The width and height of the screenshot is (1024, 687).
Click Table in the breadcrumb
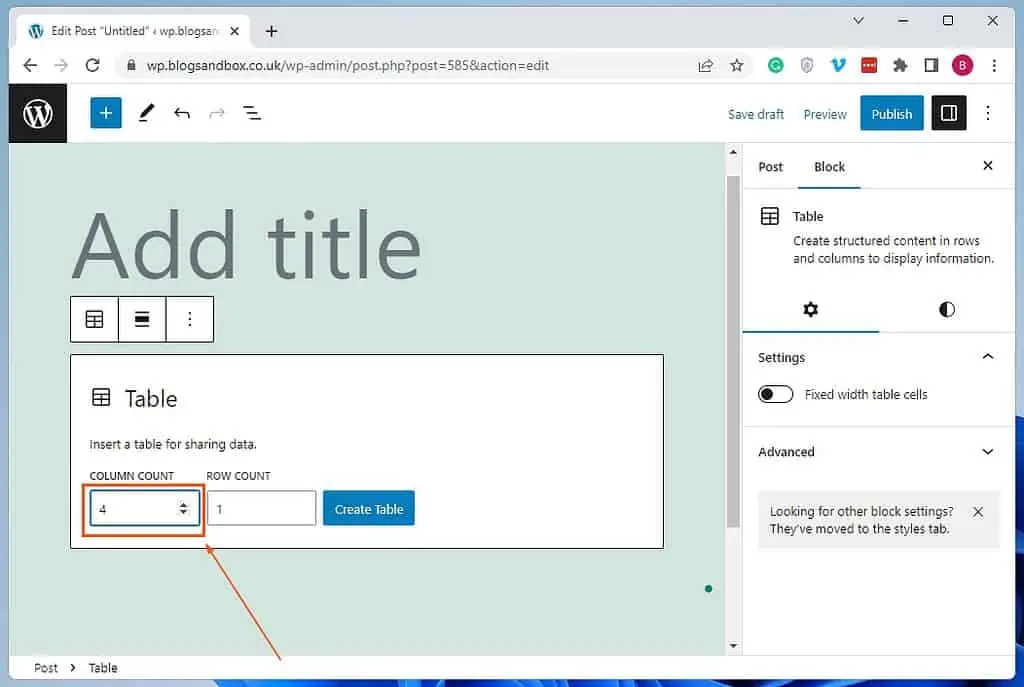click(103, 668)
